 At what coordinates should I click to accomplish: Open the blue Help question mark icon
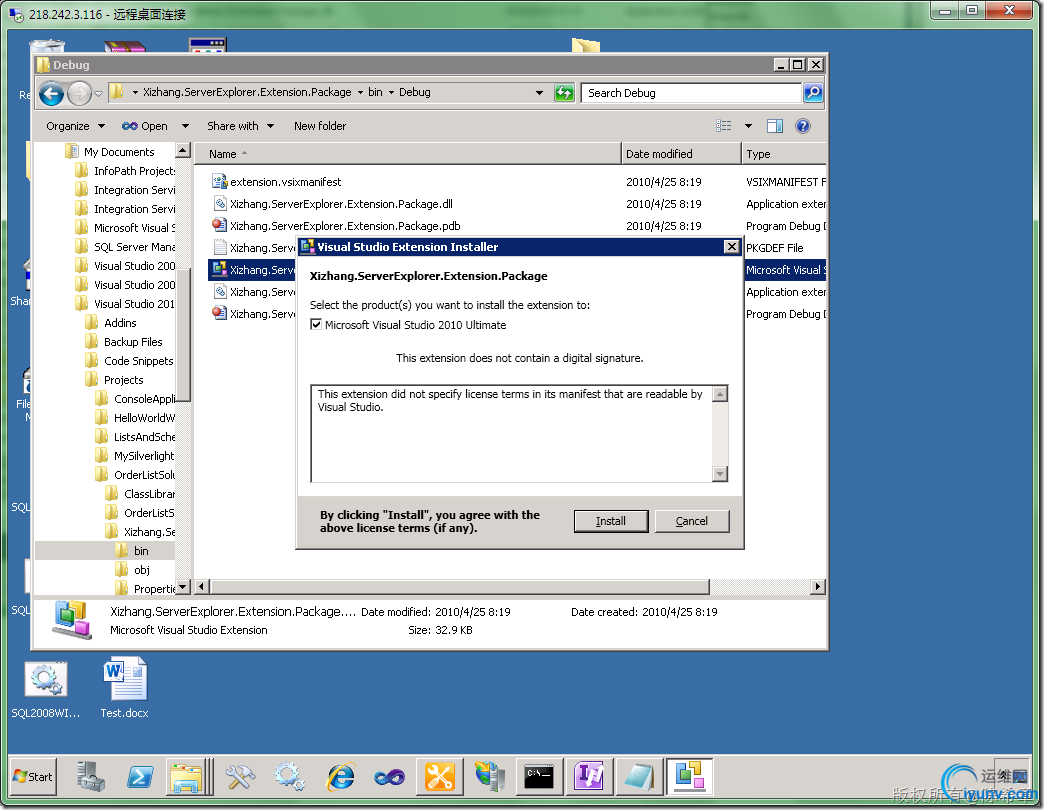point(802,126)
